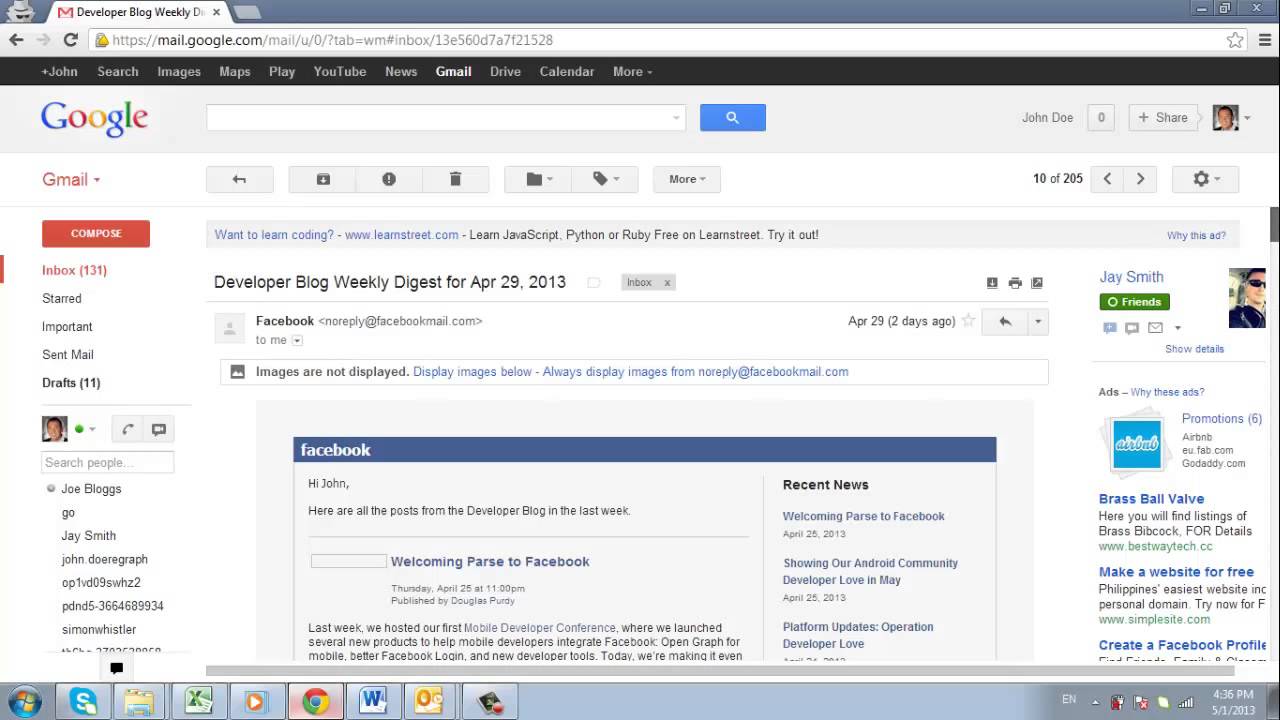
Task: Star the Developer Blog message
Action: pos(968,321)
